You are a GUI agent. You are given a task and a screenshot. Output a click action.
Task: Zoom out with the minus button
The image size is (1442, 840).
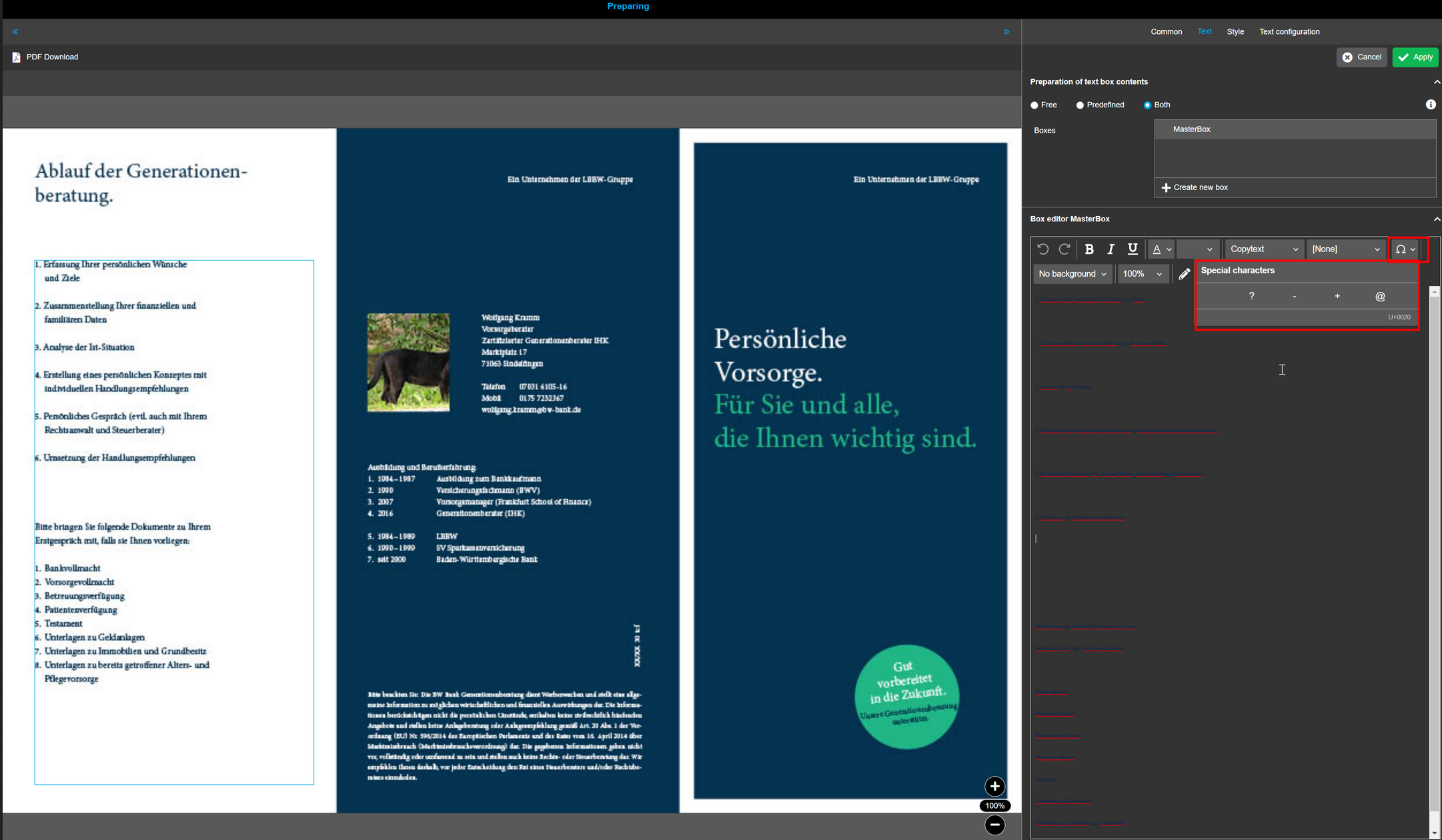click(x=994, y=825)
